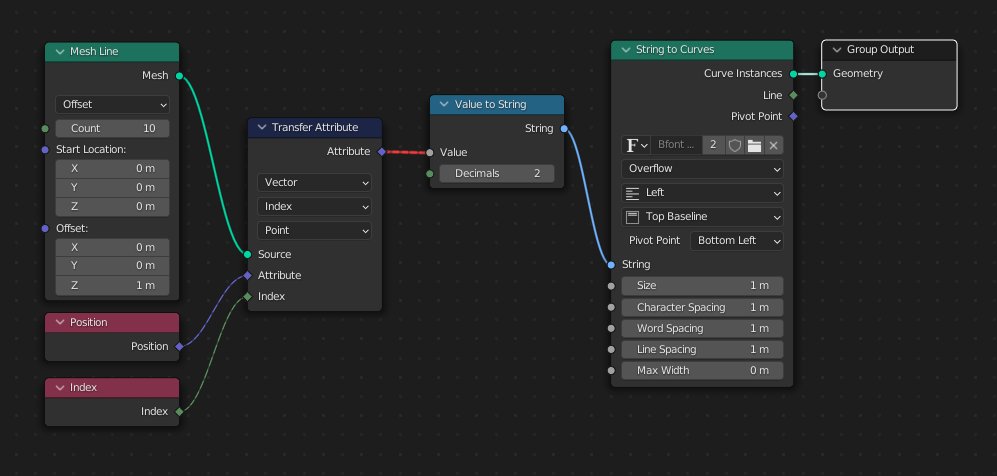Click Transfer Attribute Source input socket
This screenshot has width=997, height=476.
(x=247, y=254)
